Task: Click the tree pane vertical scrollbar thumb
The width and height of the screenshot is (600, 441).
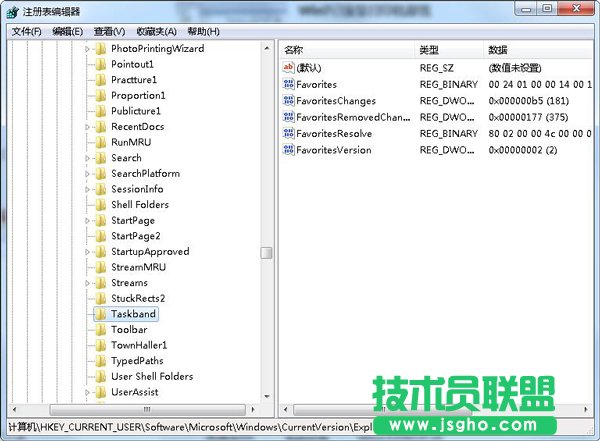Action: click(x=266, y=253)
